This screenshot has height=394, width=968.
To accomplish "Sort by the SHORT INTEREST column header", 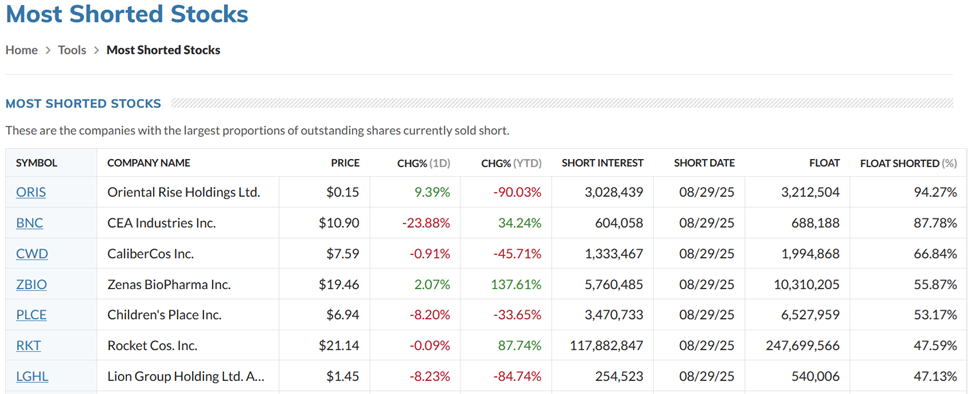I will click(x=603, y=163).
